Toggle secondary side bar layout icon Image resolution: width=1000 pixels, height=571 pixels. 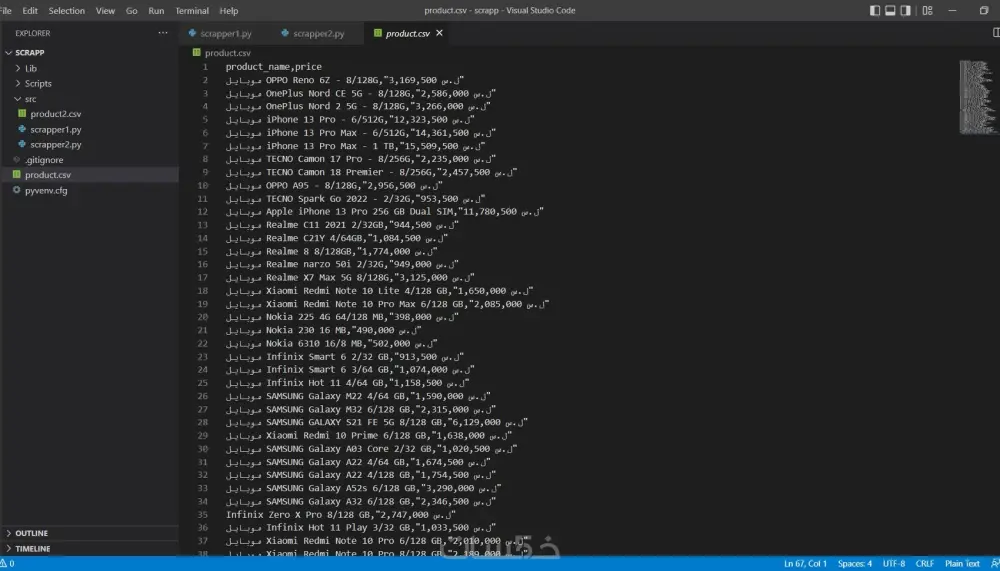[906, 11]
